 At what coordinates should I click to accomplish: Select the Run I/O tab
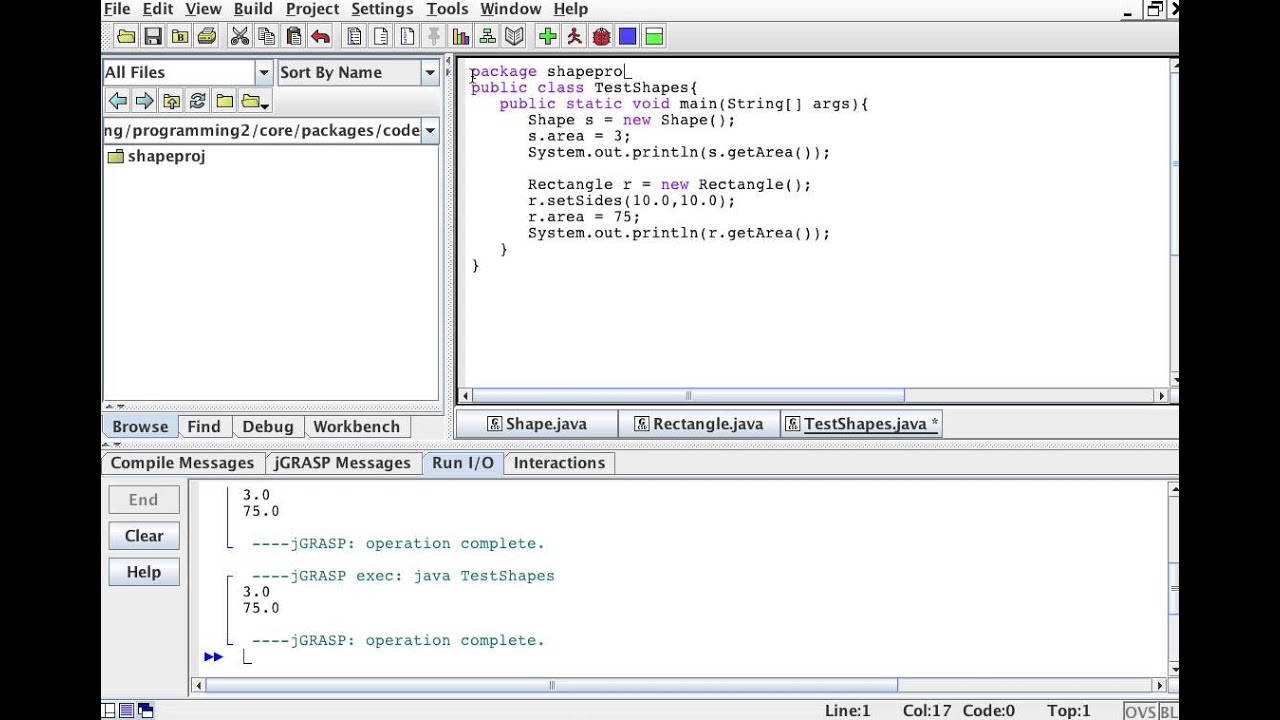[462, 463]
